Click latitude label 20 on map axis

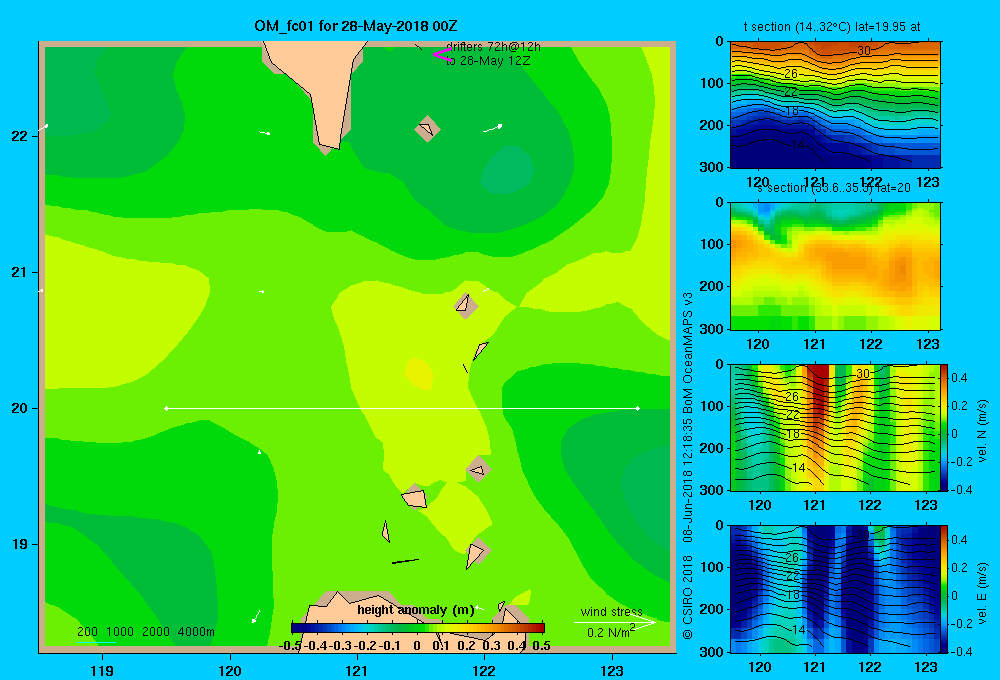pos(20,408)
